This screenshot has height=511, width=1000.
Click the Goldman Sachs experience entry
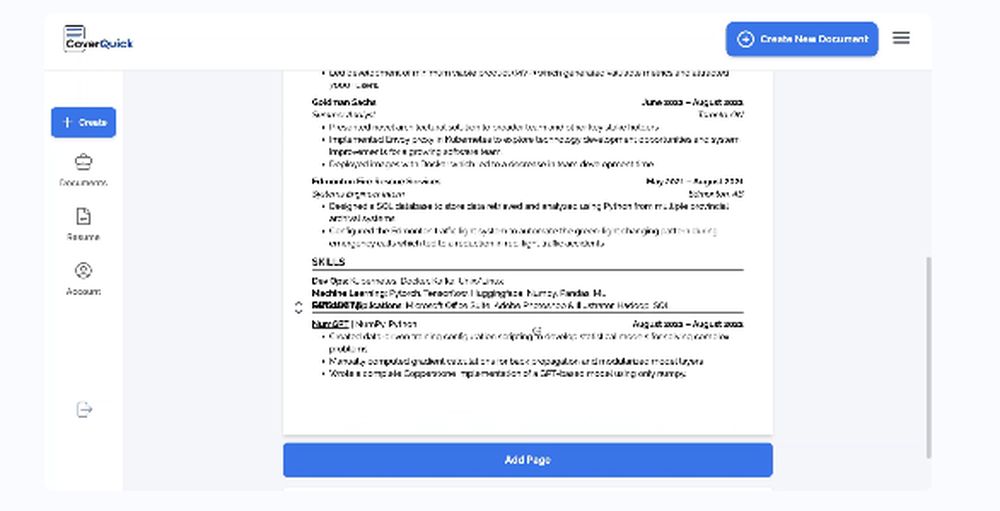[x=344, y=102]
